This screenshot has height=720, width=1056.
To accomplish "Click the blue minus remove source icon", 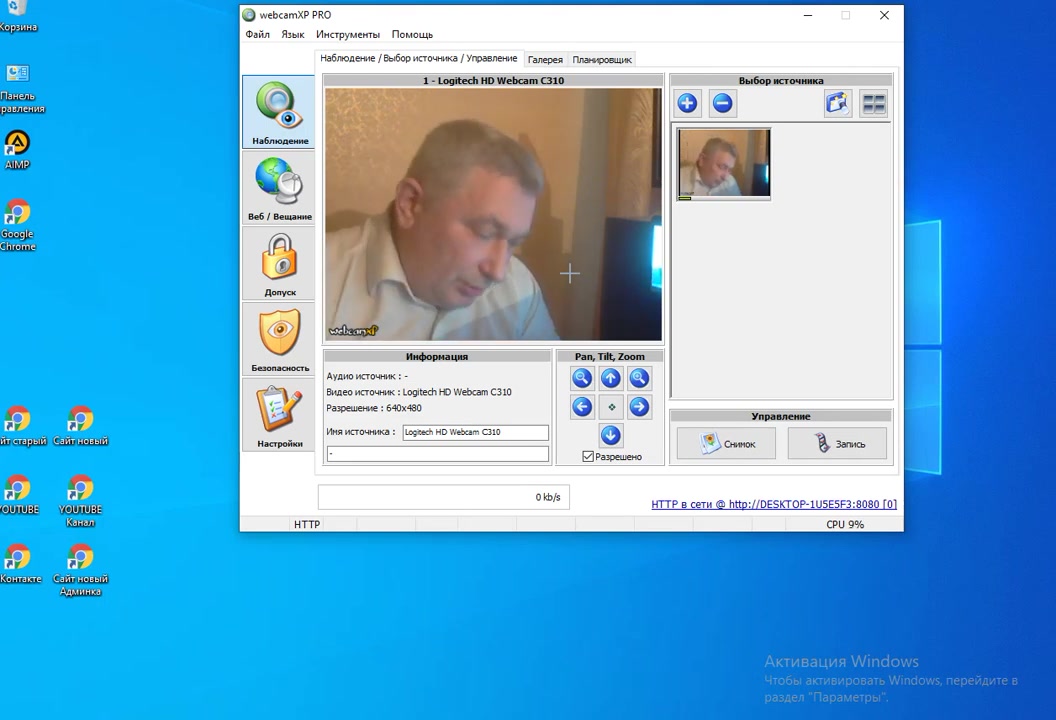I will click(722, 103).
